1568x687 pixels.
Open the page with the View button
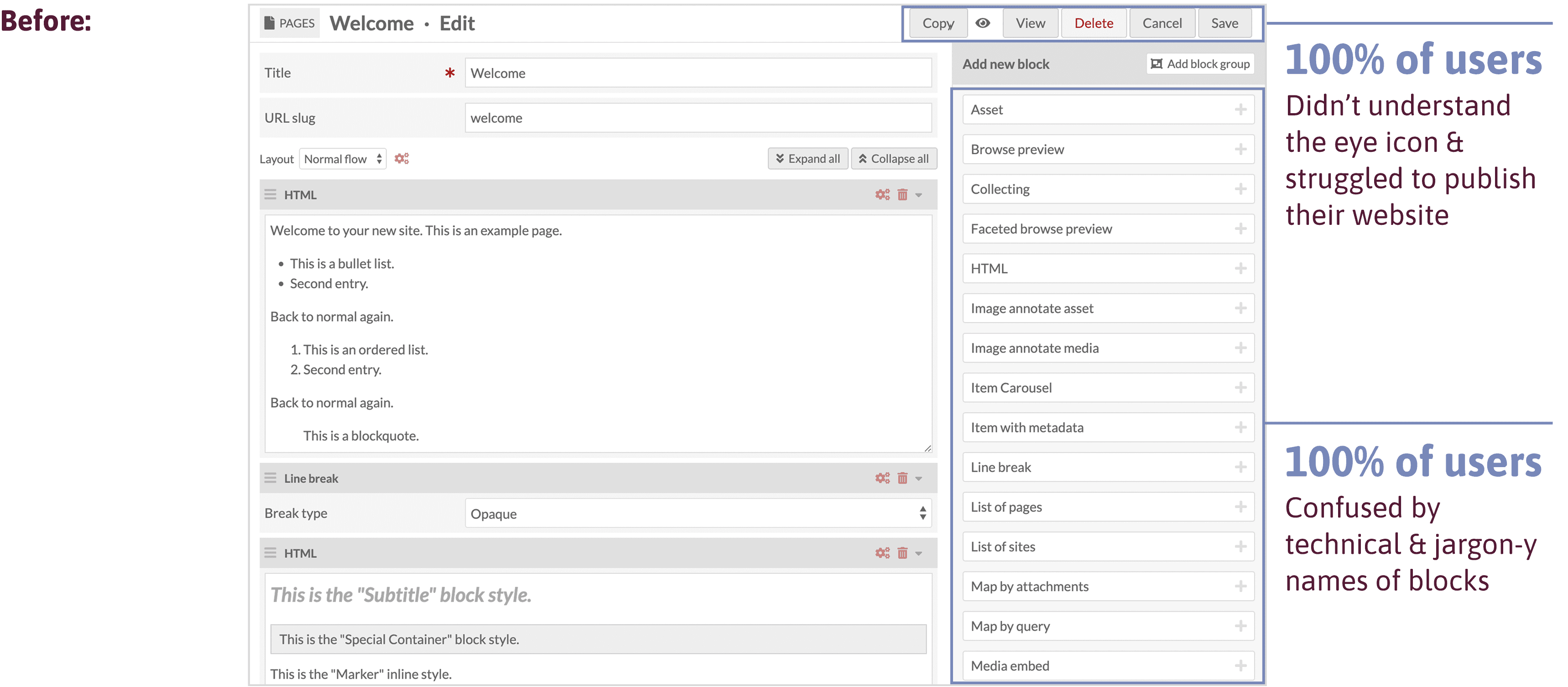pyautogui.click(x=1031, y=23)
